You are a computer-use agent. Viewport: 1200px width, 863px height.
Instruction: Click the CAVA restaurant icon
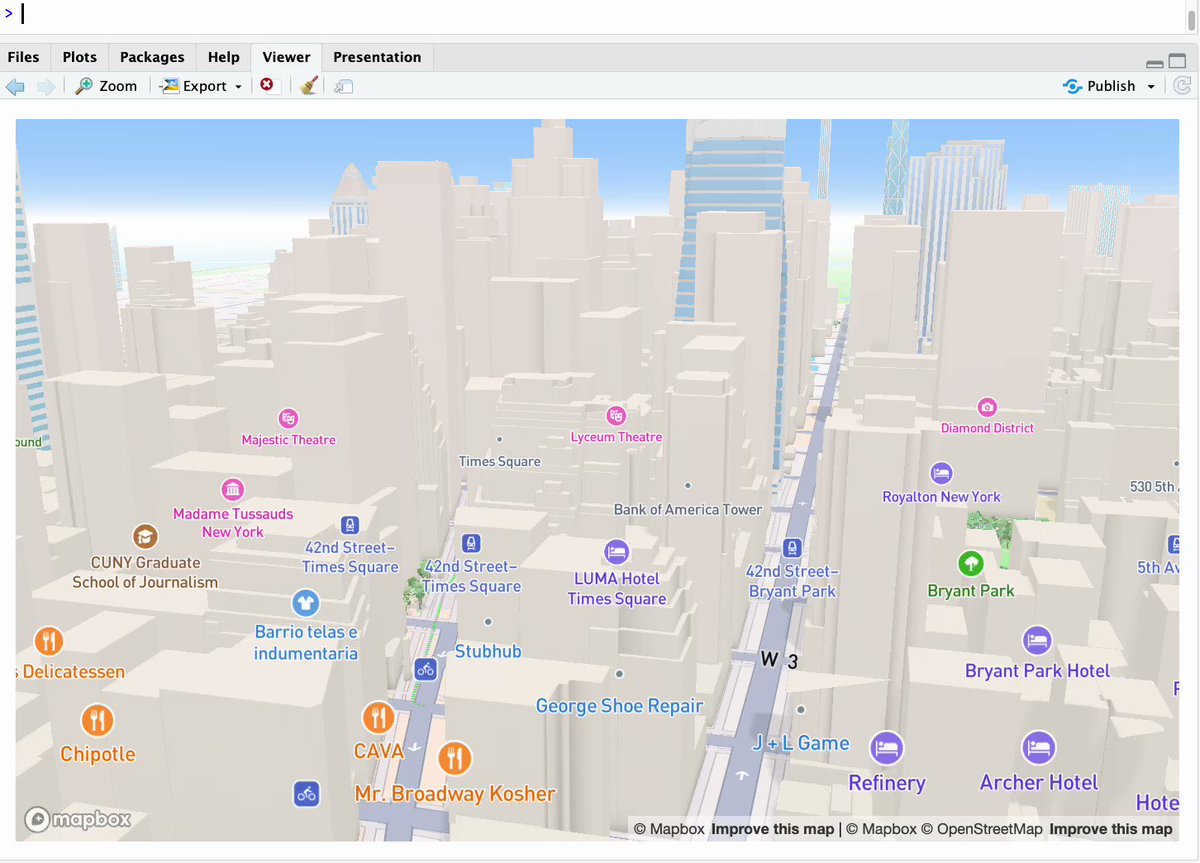coord(378,717)
